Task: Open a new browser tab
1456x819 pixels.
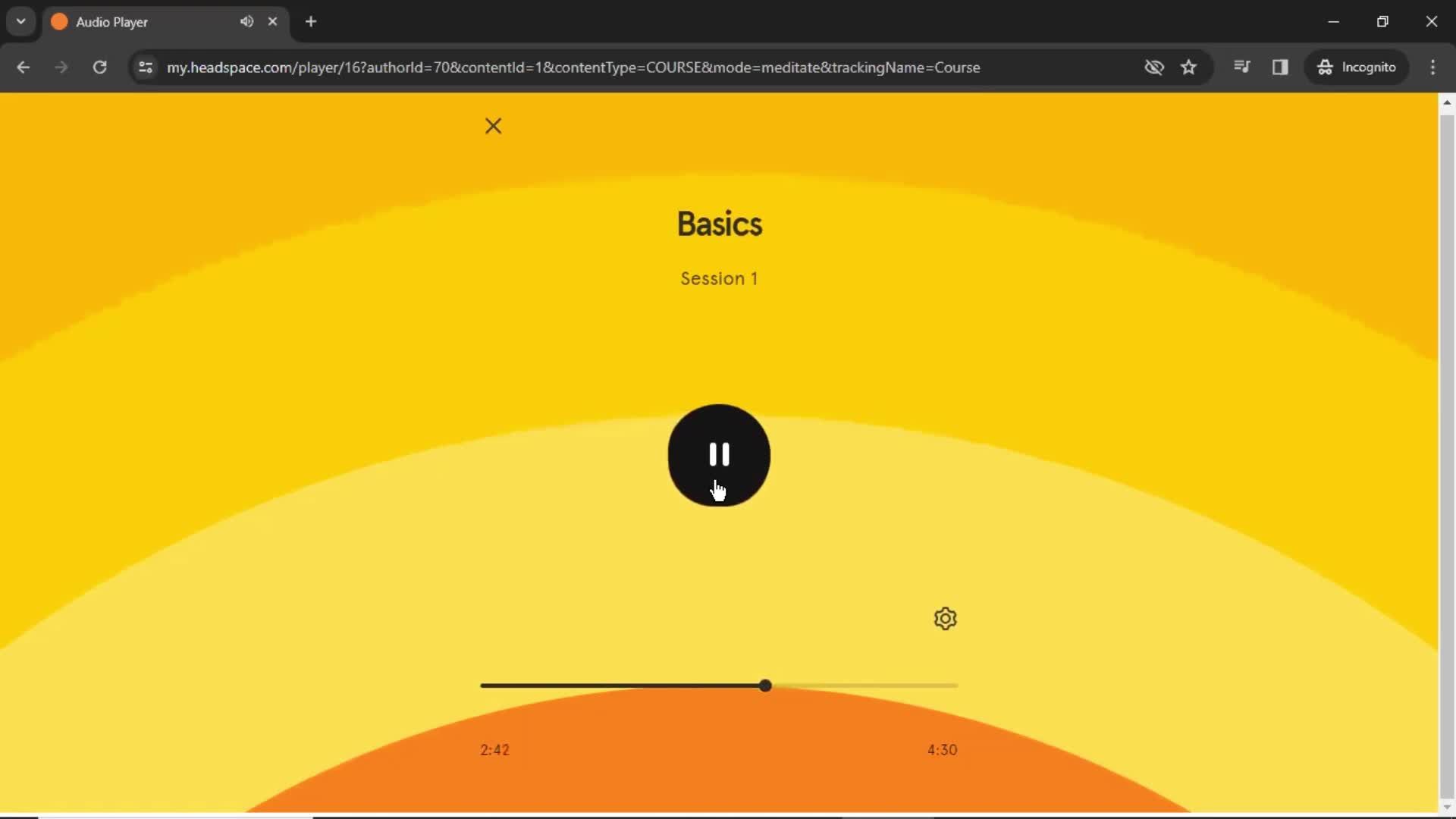Action: [311, 22]
